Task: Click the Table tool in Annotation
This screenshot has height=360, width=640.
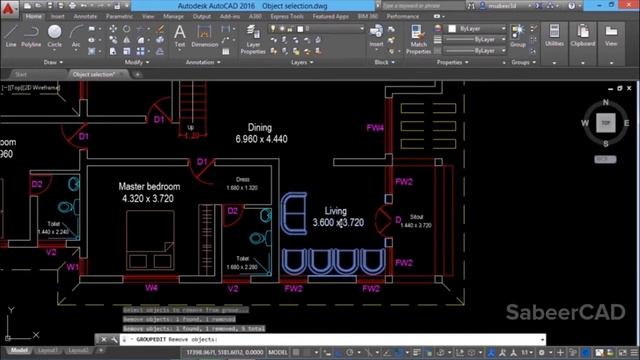Action: 226,51
